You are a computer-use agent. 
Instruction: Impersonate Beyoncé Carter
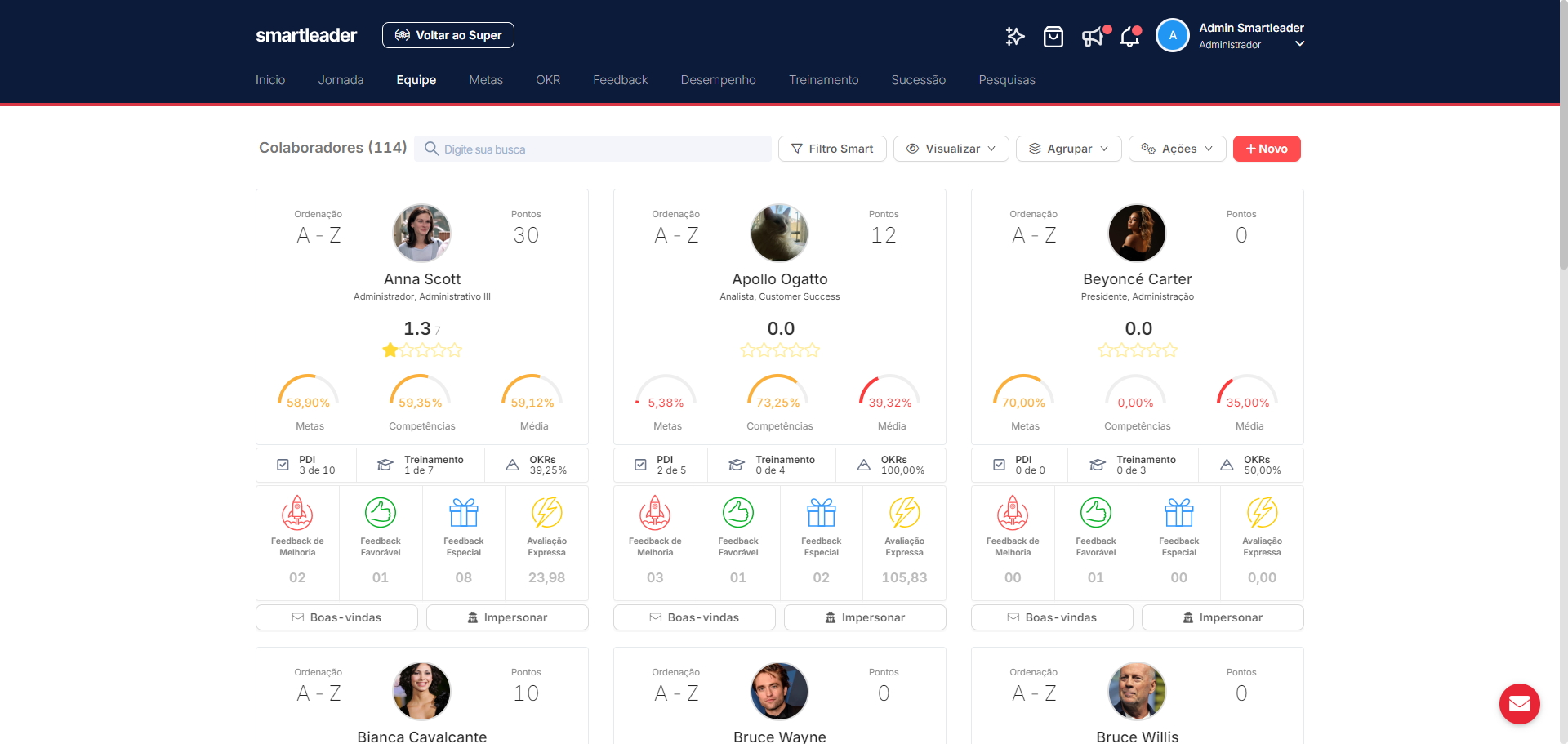pyautogui.click(x=1223, y=617)
